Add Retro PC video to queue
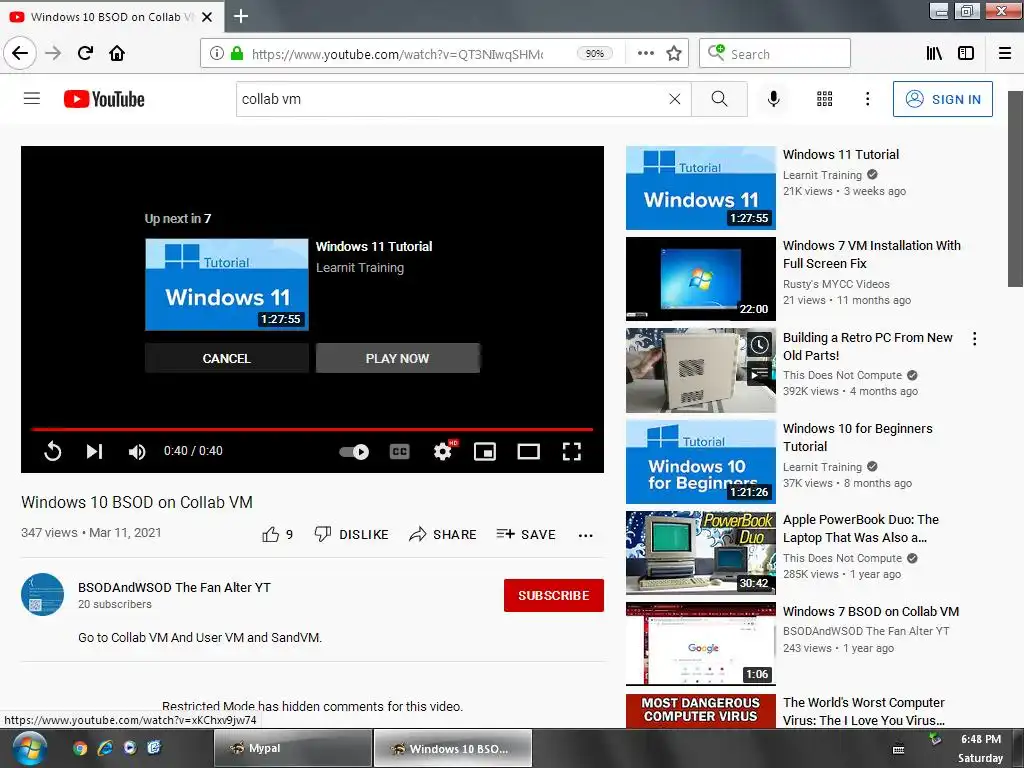The image size is (1024, 768). coord(760,374)
